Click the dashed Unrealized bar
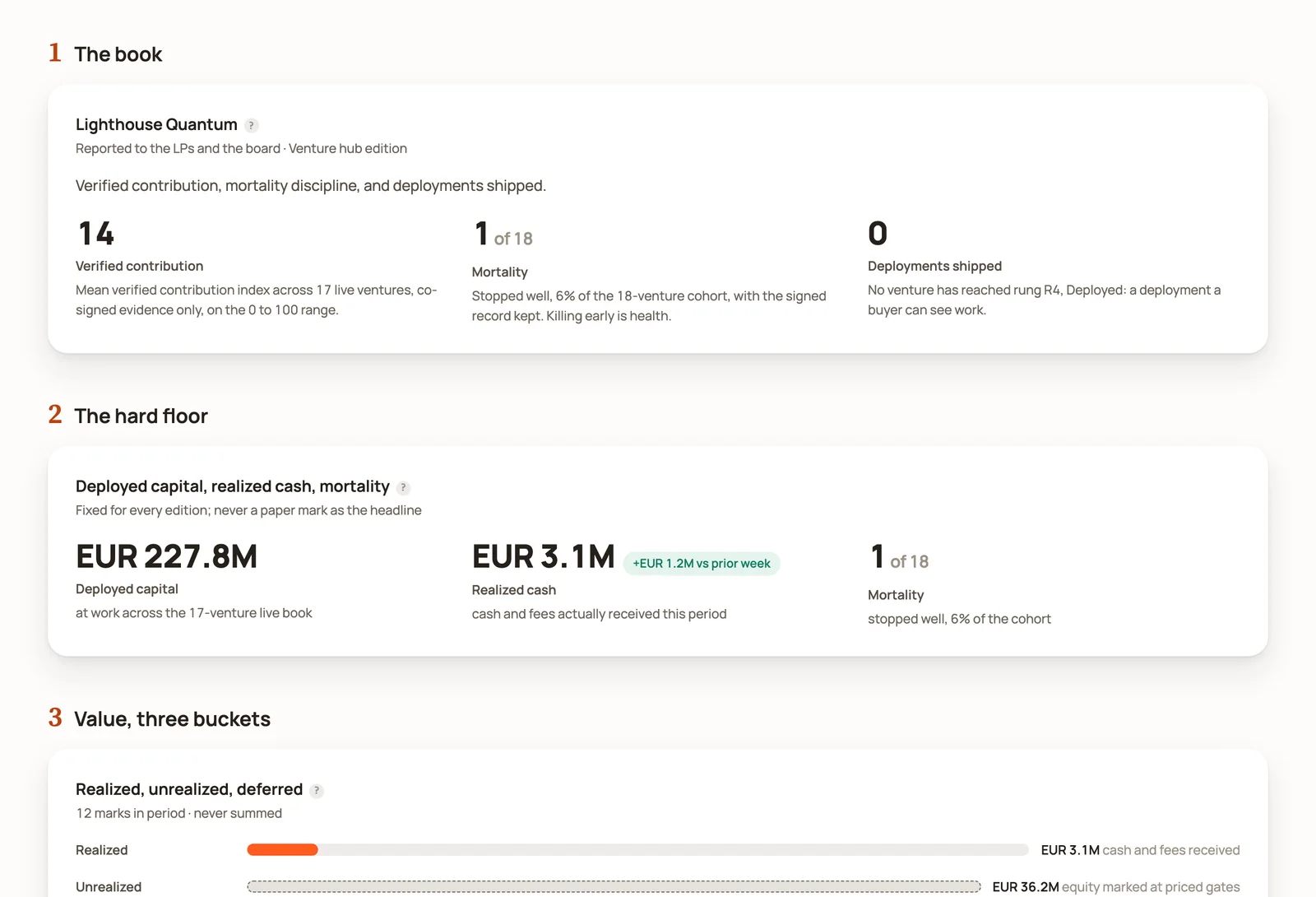The image size is (1316, 897). 614,886
